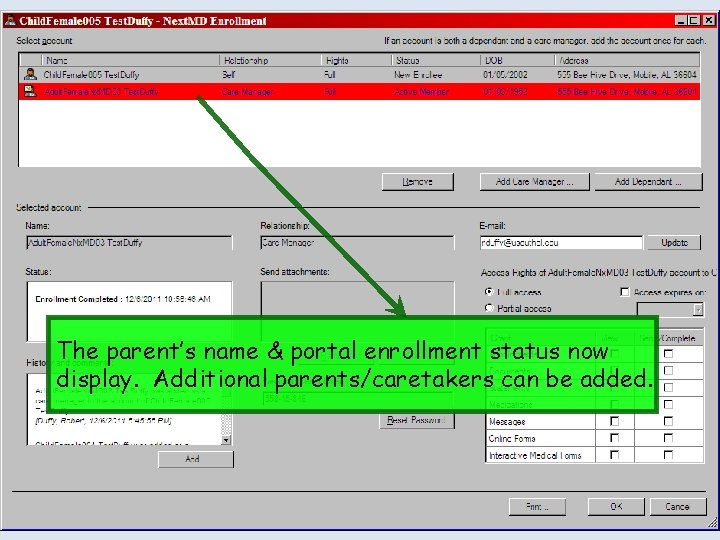Sort accounts by the Status column header
The width and height of the screenshot is (720, 540).
[x=436, y=60]
